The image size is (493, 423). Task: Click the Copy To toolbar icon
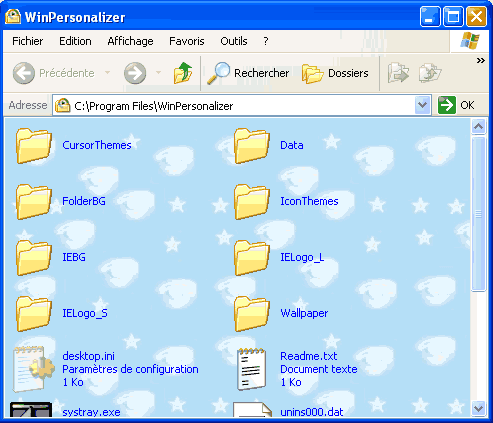click(x=430, y=73)
